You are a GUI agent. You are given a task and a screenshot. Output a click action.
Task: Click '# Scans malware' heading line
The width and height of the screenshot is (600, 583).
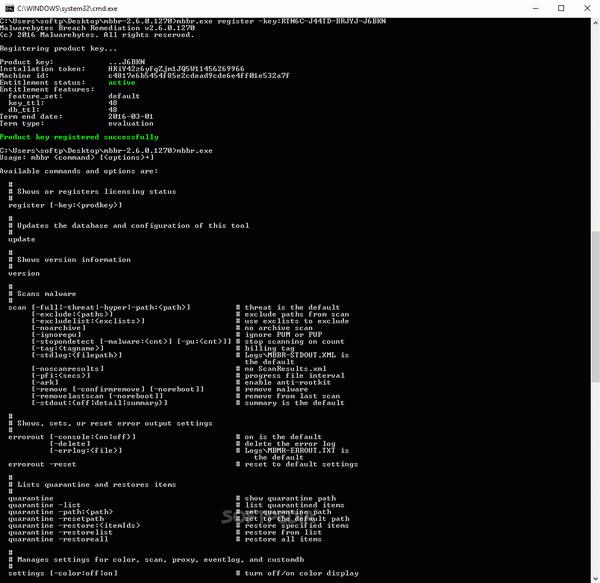pos(42,294)
